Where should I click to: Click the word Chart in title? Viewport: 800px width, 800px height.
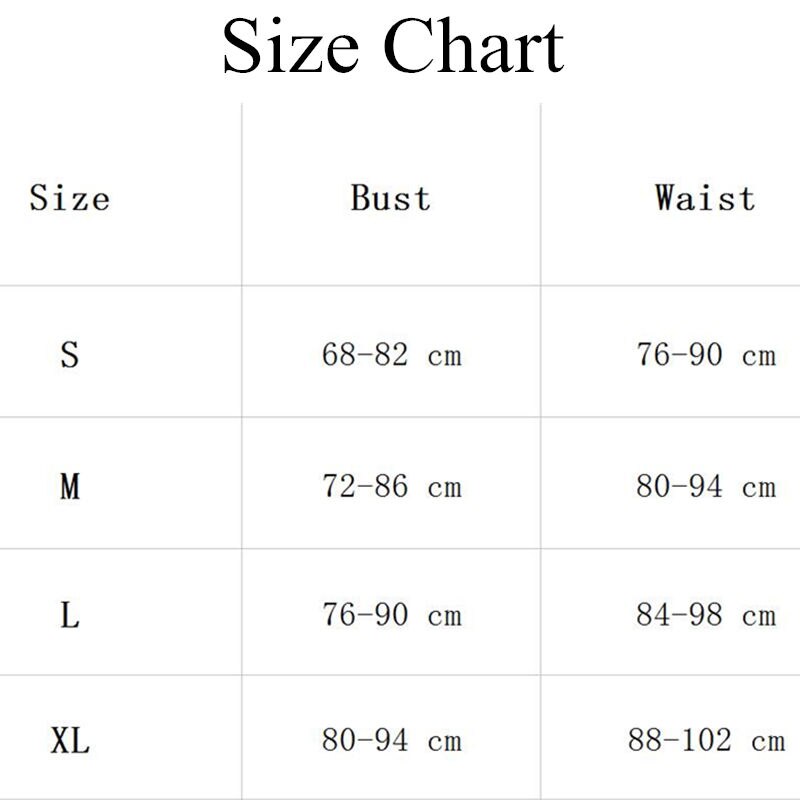click(474, 46)
